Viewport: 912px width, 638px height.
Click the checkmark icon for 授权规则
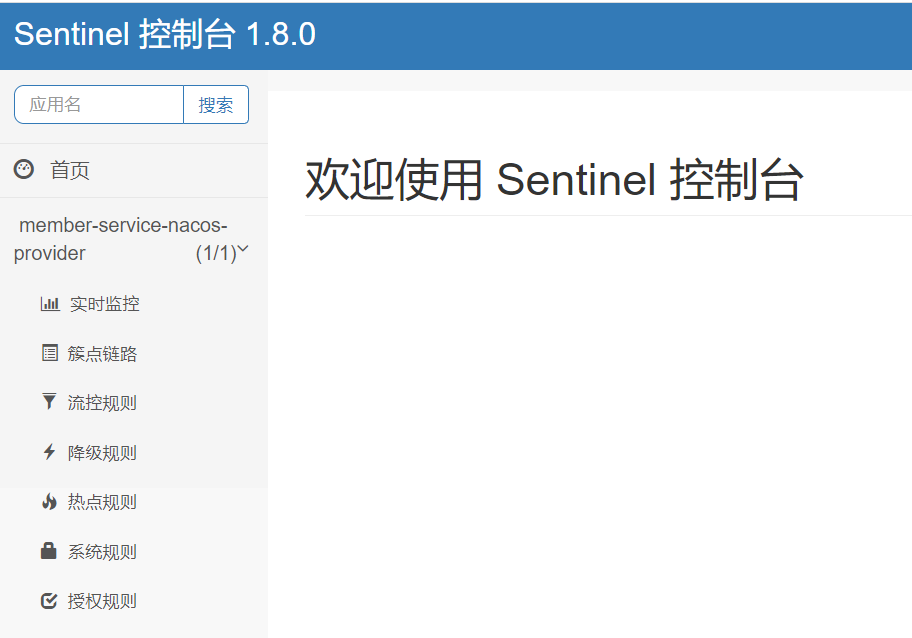[x=49, y=601]
